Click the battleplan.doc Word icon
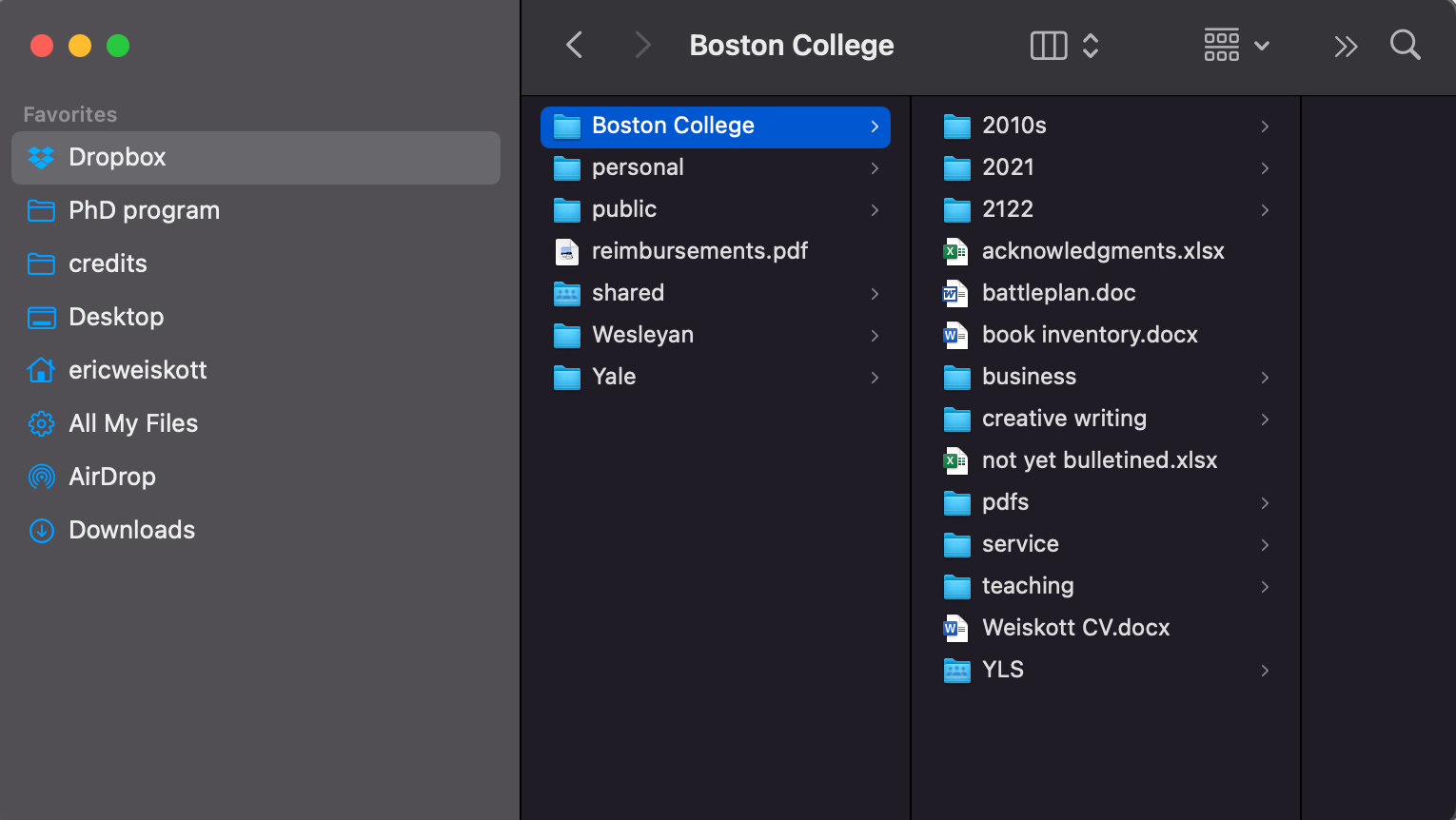 956,293
